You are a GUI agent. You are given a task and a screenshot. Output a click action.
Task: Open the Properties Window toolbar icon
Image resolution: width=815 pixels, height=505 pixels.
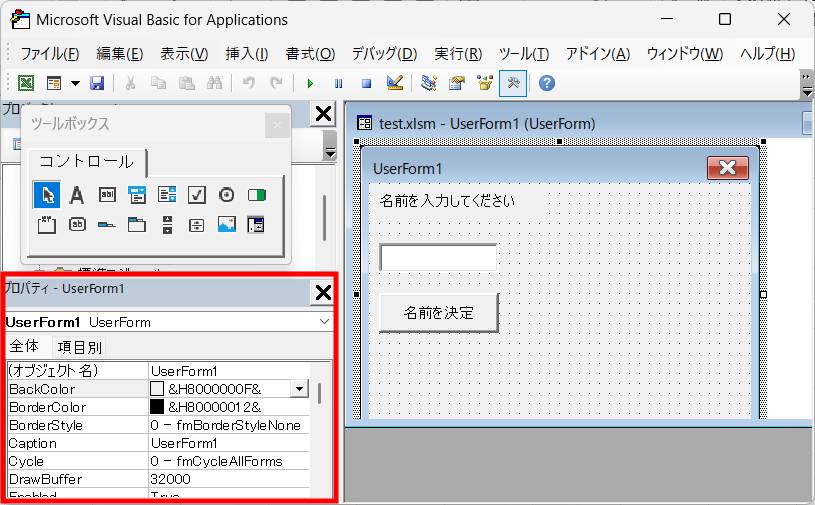click(457, 83)
